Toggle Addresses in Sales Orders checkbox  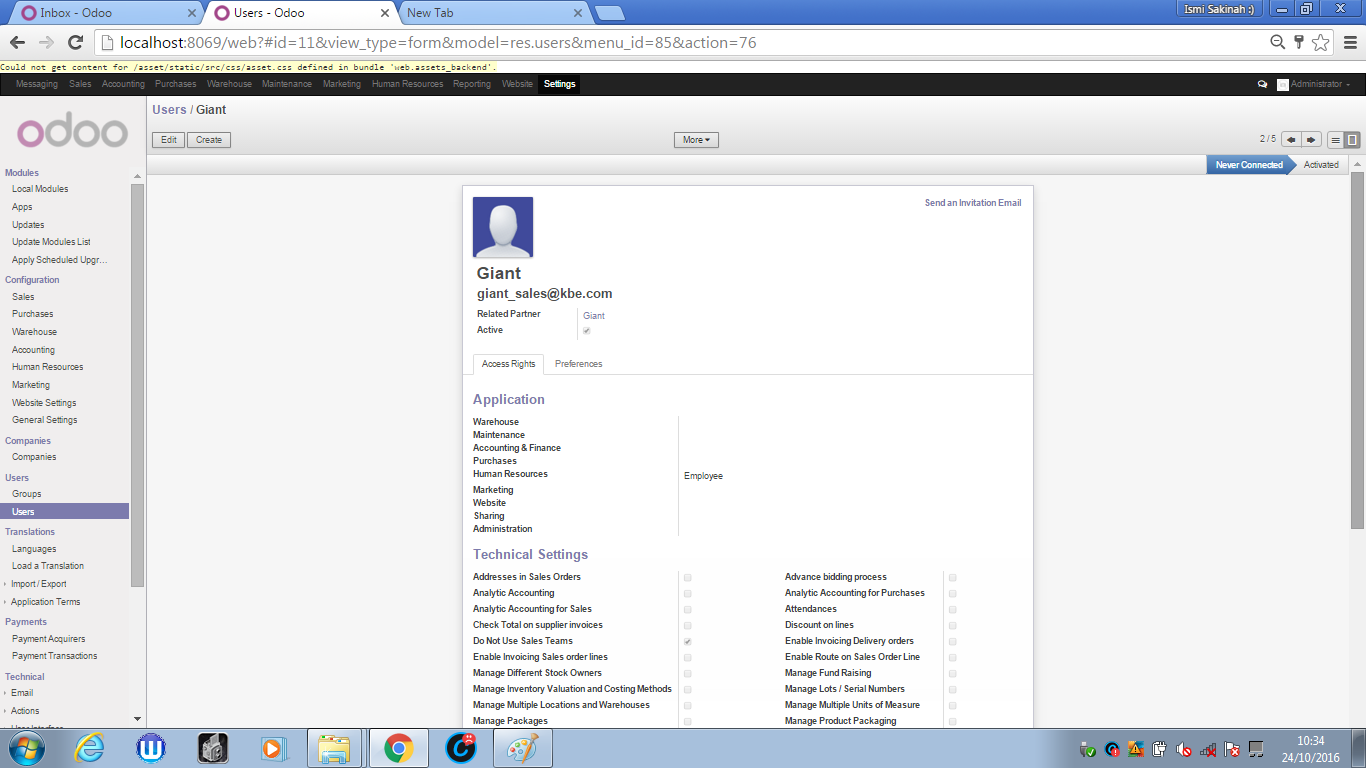coord(688,578)
